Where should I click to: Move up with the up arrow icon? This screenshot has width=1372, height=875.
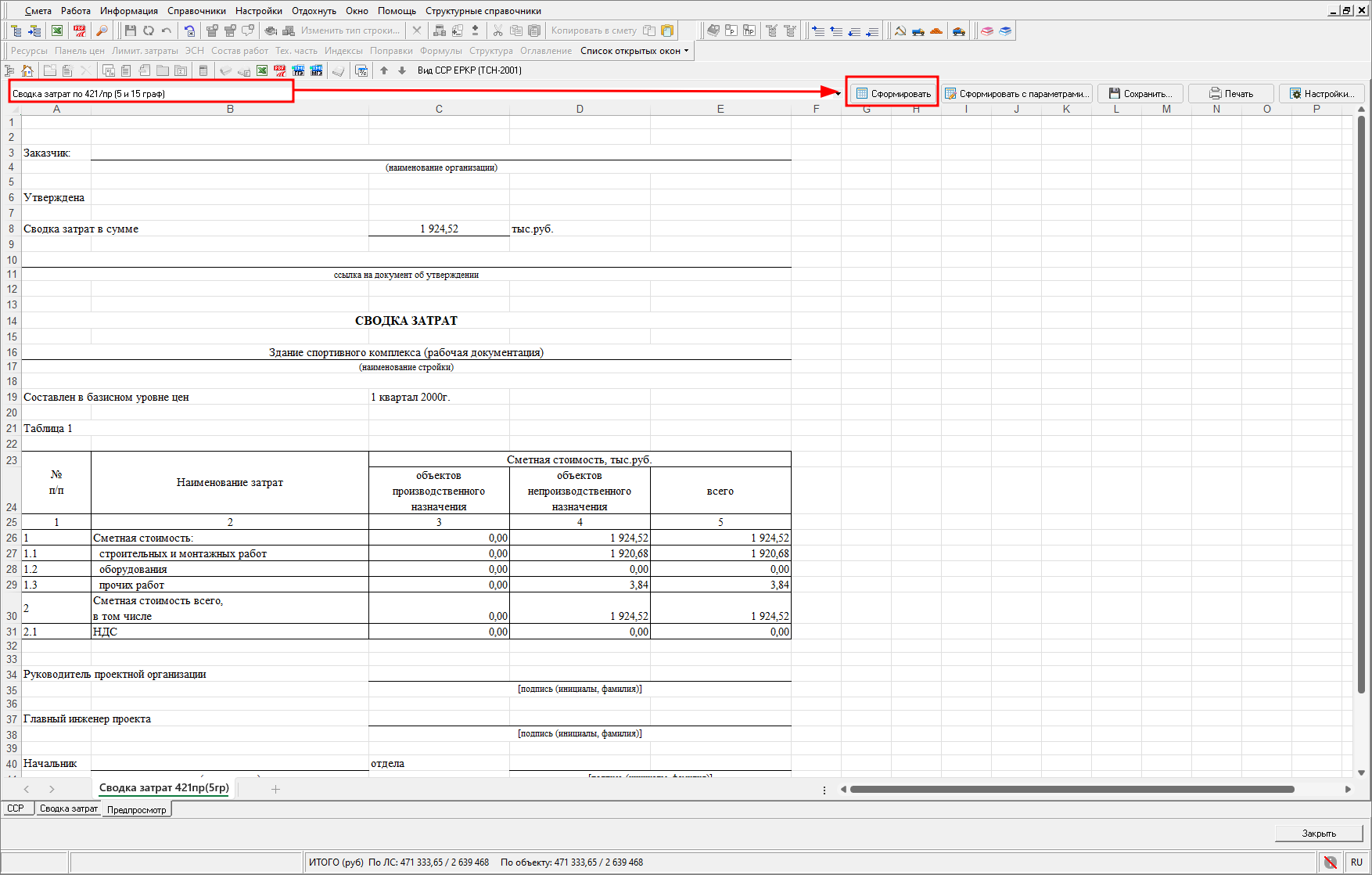click(384, 70)
